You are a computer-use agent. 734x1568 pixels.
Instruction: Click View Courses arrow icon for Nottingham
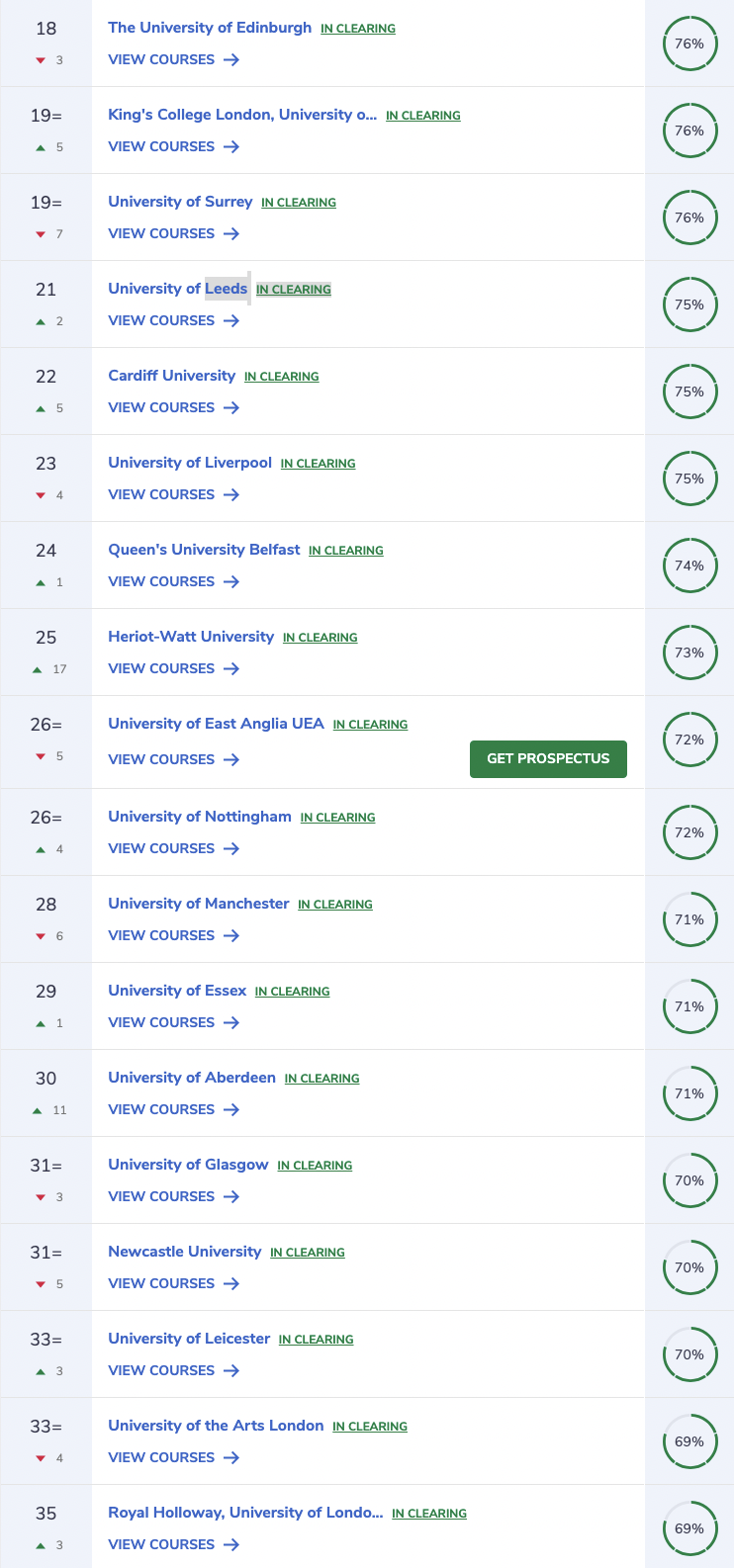pos(231,849)
